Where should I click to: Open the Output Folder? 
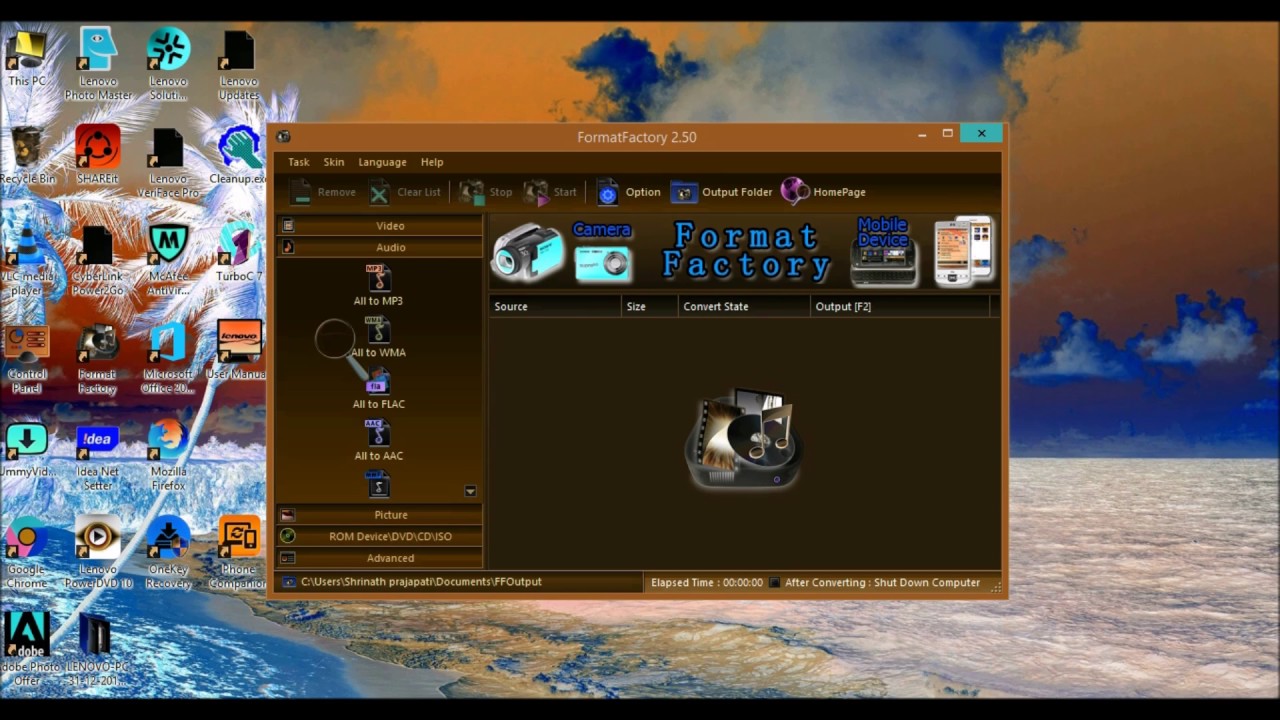coord(721,192)
